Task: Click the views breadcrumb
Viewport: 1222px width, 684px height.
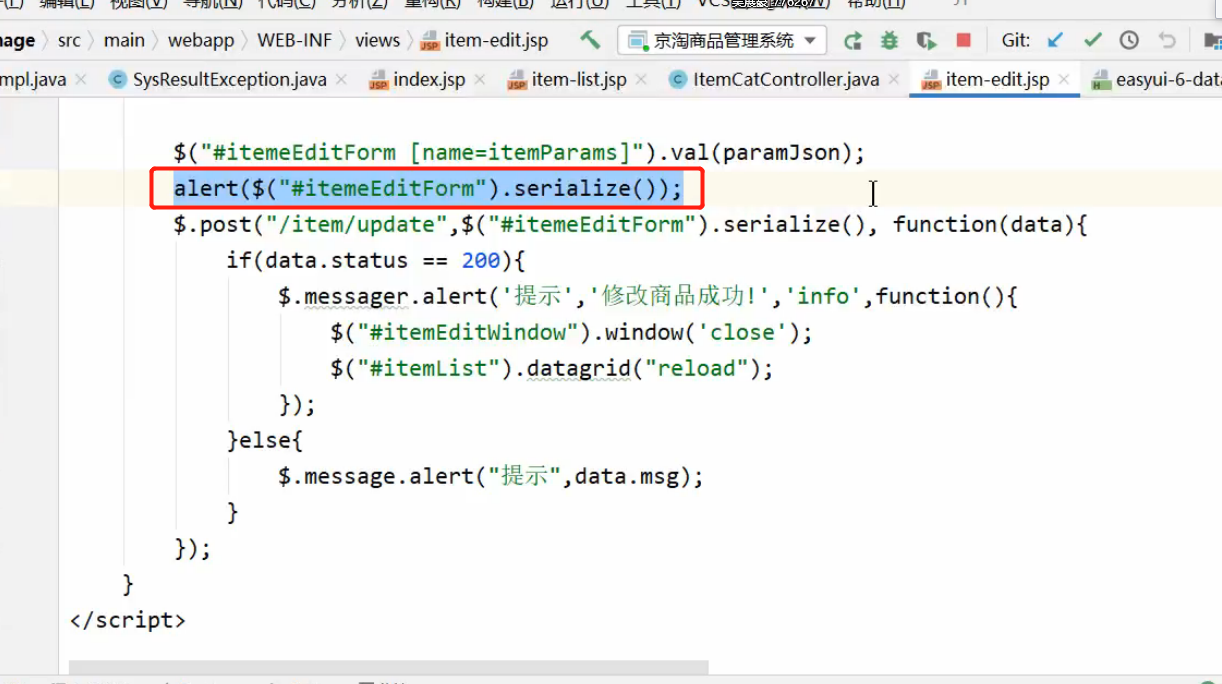Action: click(377, 40)
